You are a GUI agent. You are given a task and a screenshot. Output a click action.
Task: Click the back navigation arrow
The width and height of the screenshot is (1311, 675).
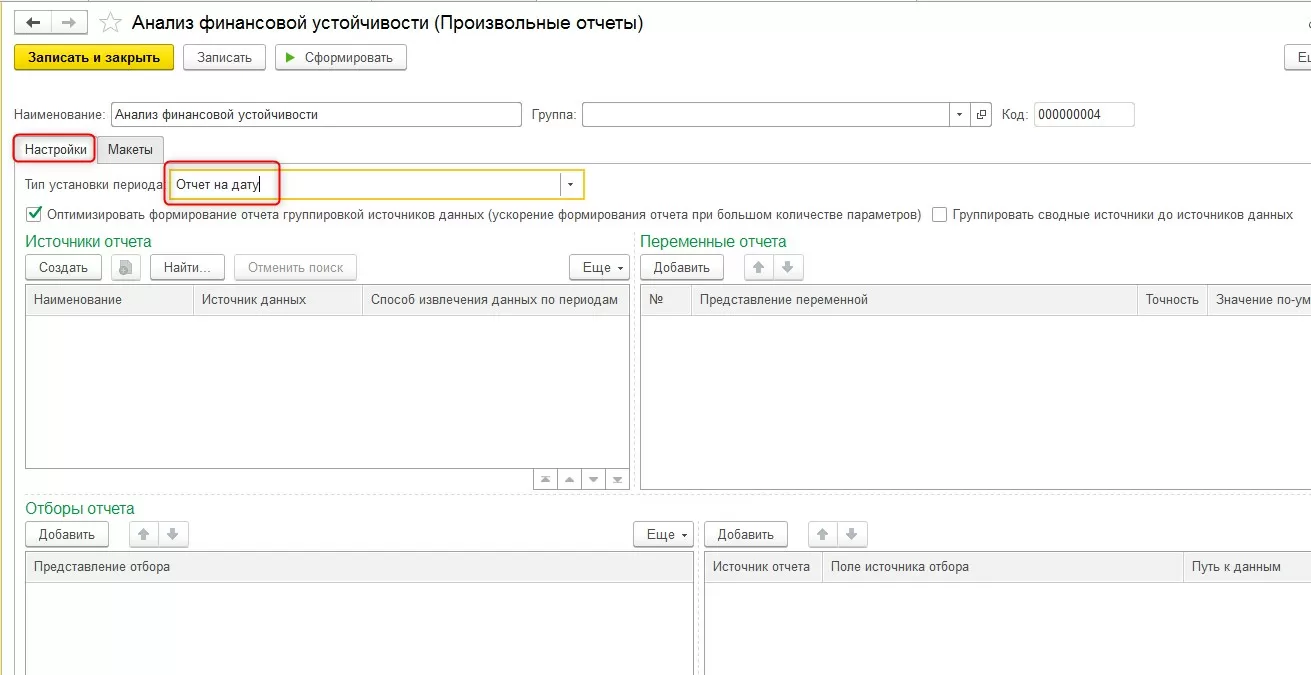pyautogui.click(x=33, y=23)
